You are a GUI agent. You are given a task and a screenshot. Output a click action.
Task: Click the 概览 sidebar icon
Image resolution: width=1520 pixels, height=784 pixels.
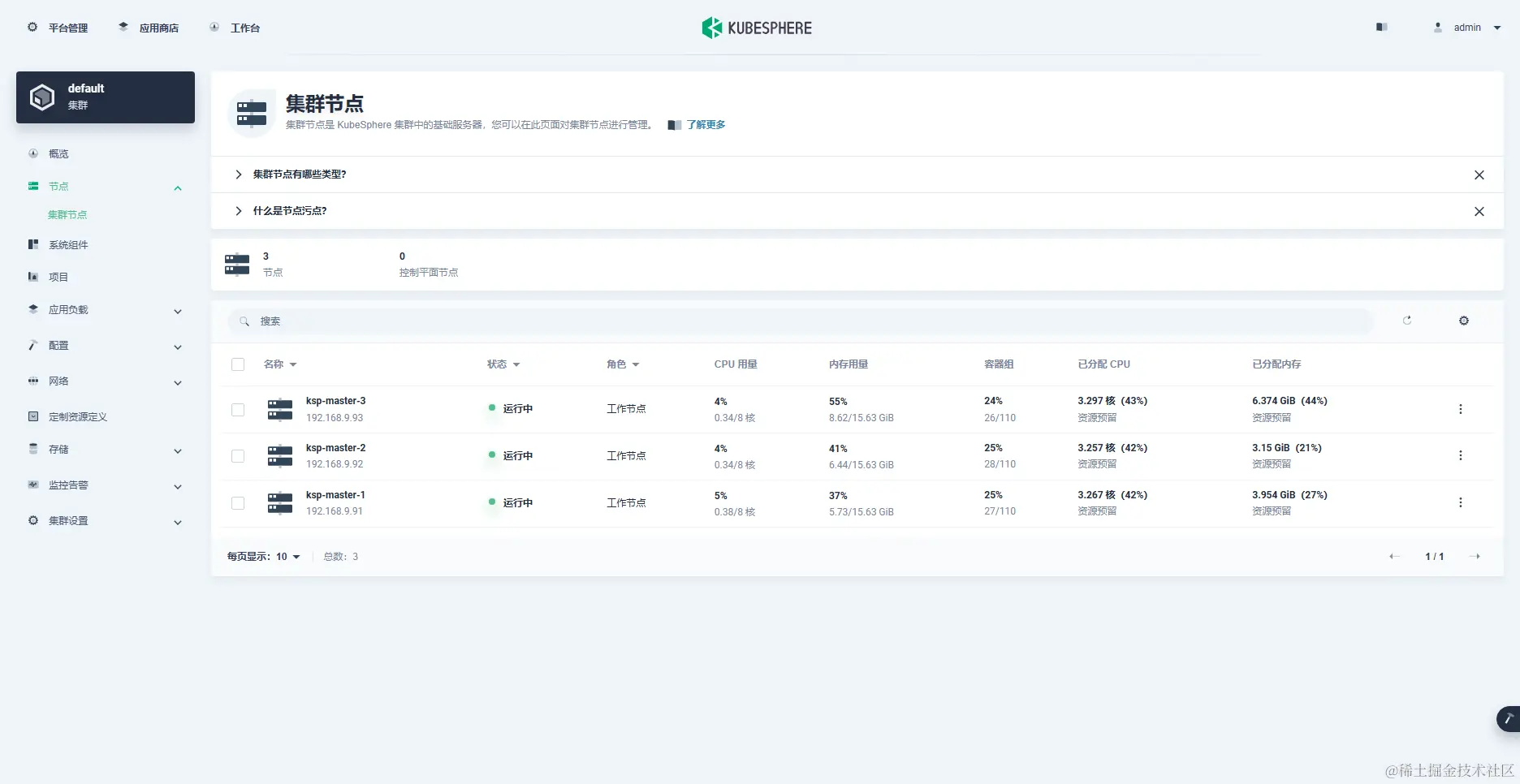click(33, 153)
